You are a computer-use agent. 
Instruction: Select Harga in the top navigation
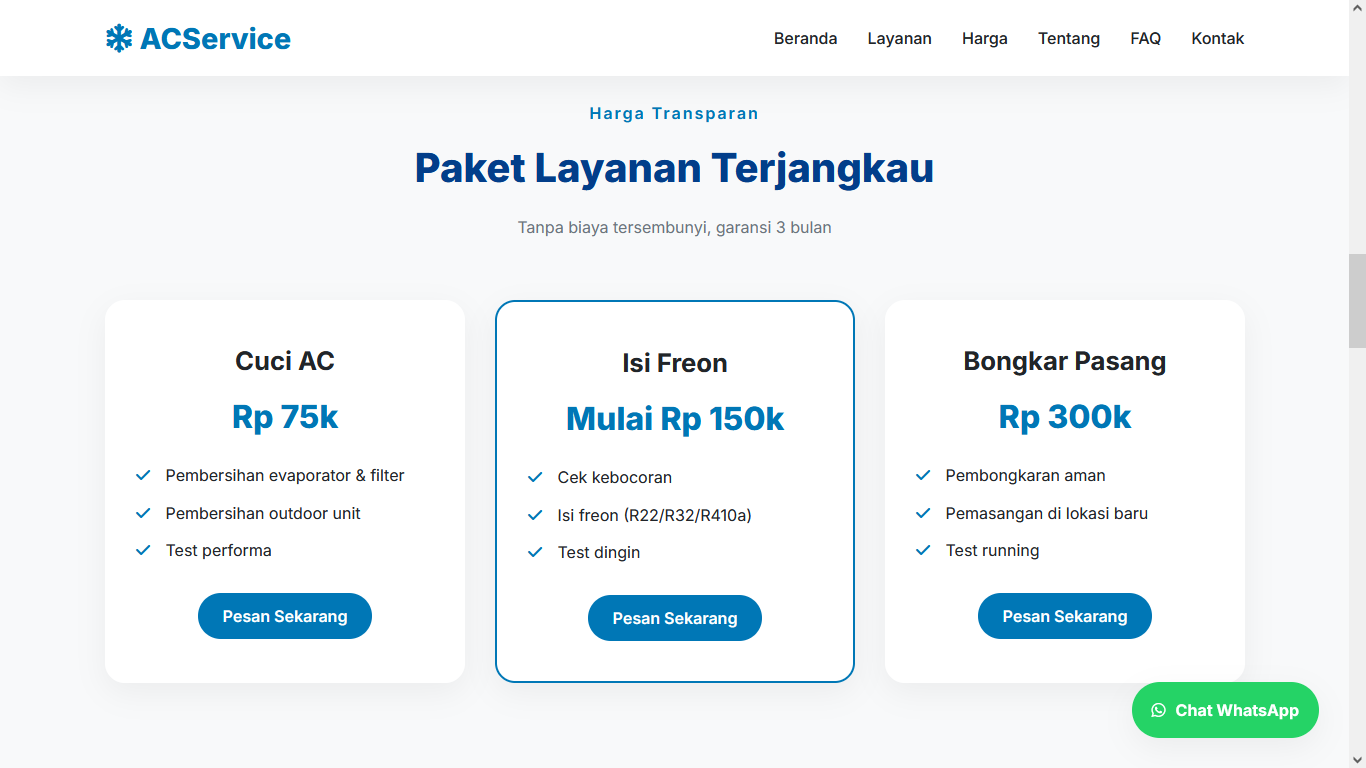984,39
